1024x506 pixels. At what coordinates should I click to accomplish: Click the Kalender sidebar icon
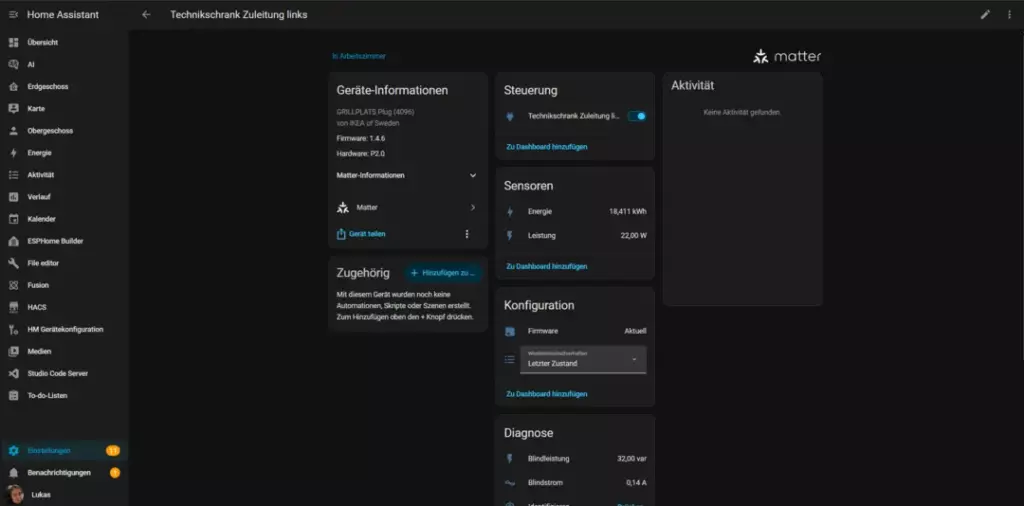13,219
